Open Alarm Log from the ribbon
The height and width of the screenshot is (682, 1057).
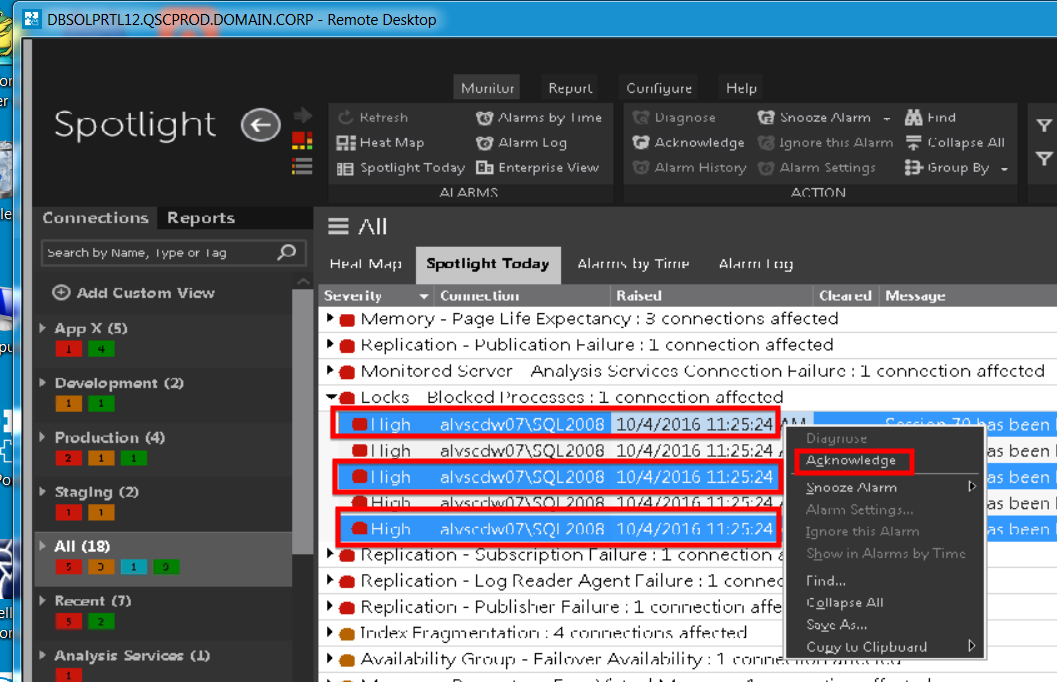coord(522,143)
